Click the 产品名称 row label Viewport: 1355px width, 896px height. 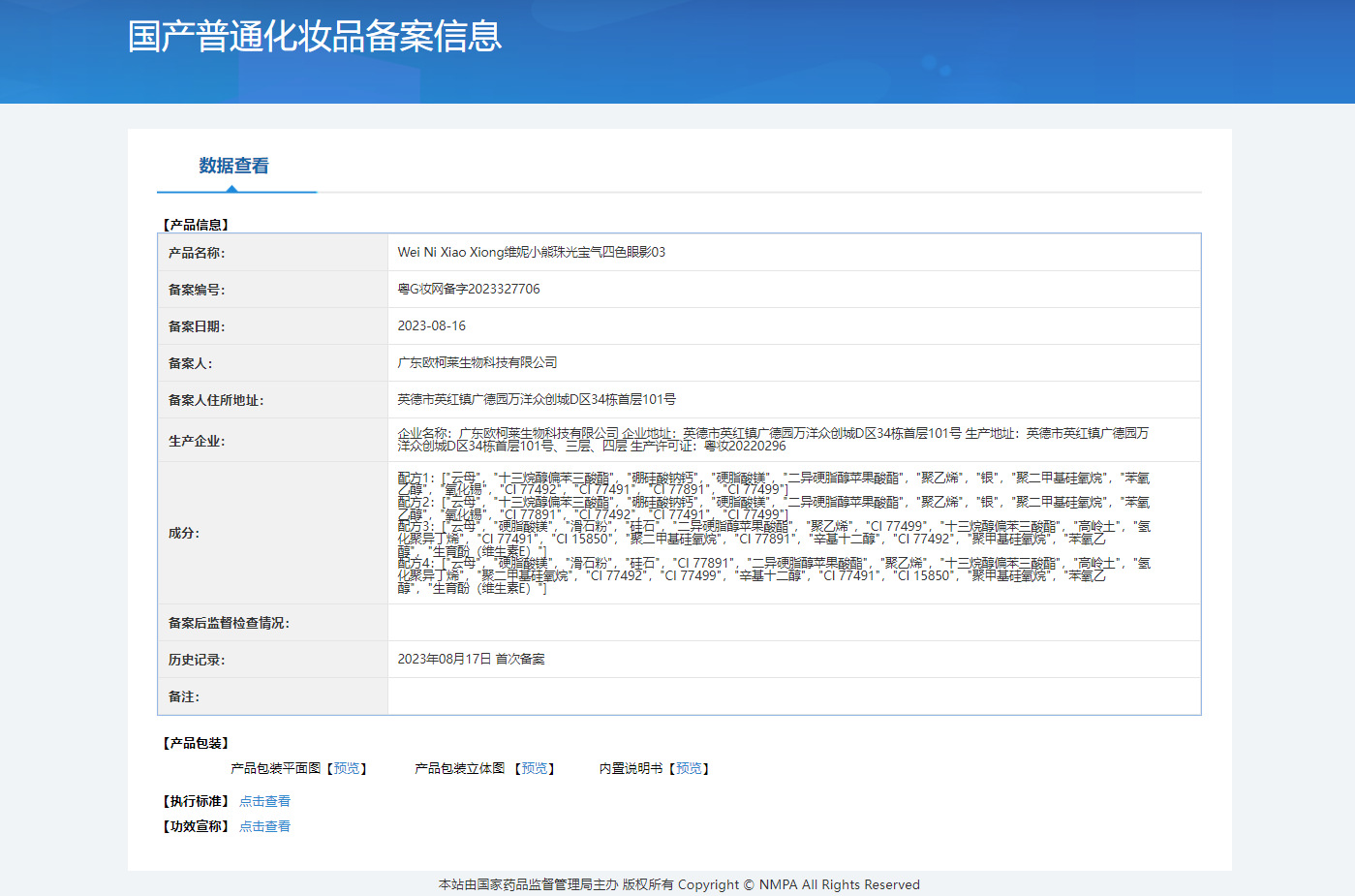pyautogui.click(x=197, y=253)
